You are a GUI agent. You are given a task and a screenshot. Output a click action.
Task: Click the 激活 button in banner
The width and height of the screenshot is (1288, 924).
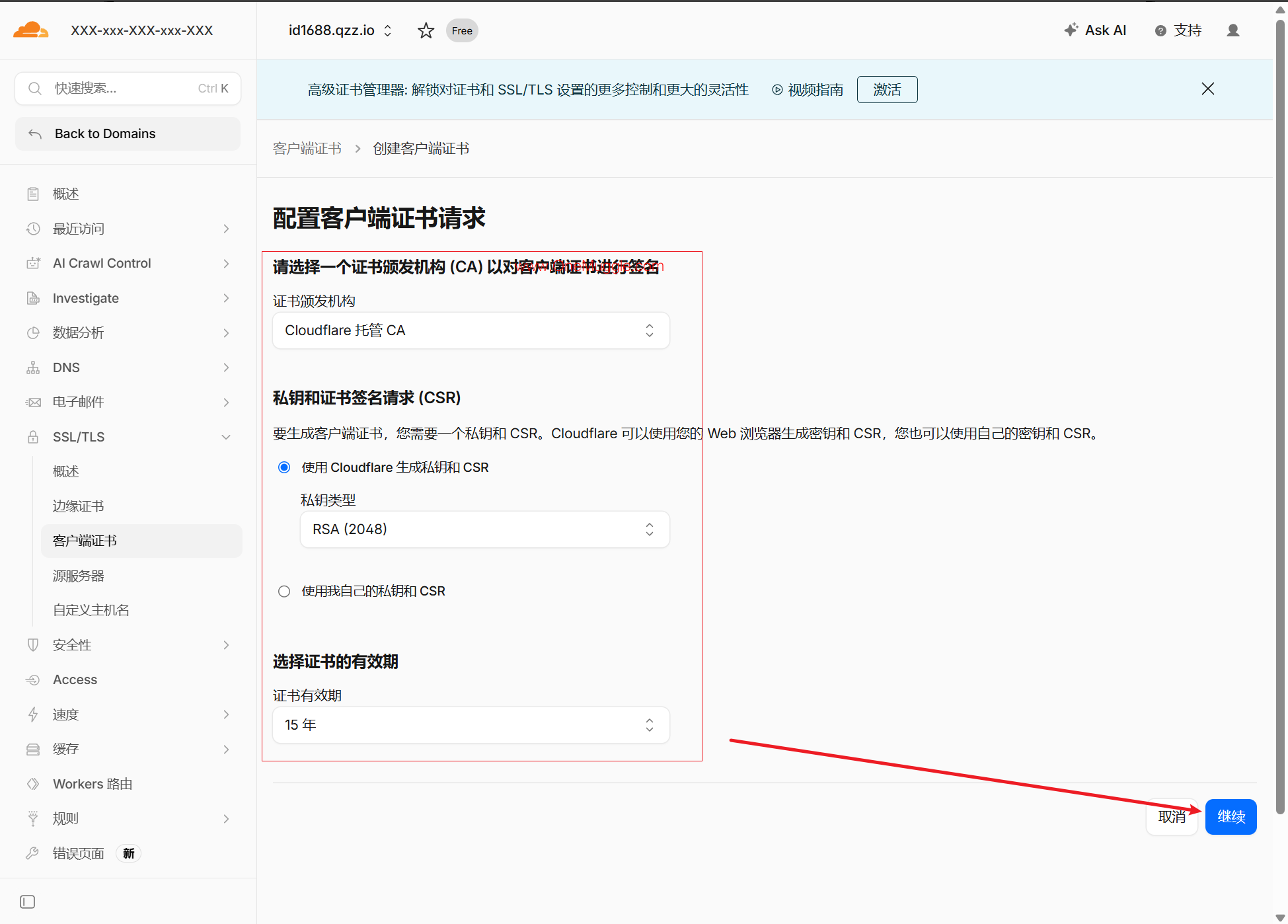click(x=887, y=90)
